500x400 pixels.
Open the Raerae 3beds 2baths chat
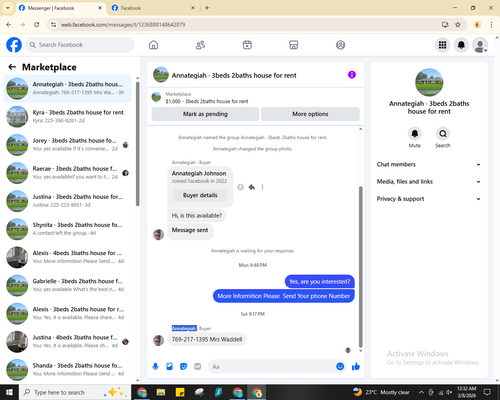(68, 173)
